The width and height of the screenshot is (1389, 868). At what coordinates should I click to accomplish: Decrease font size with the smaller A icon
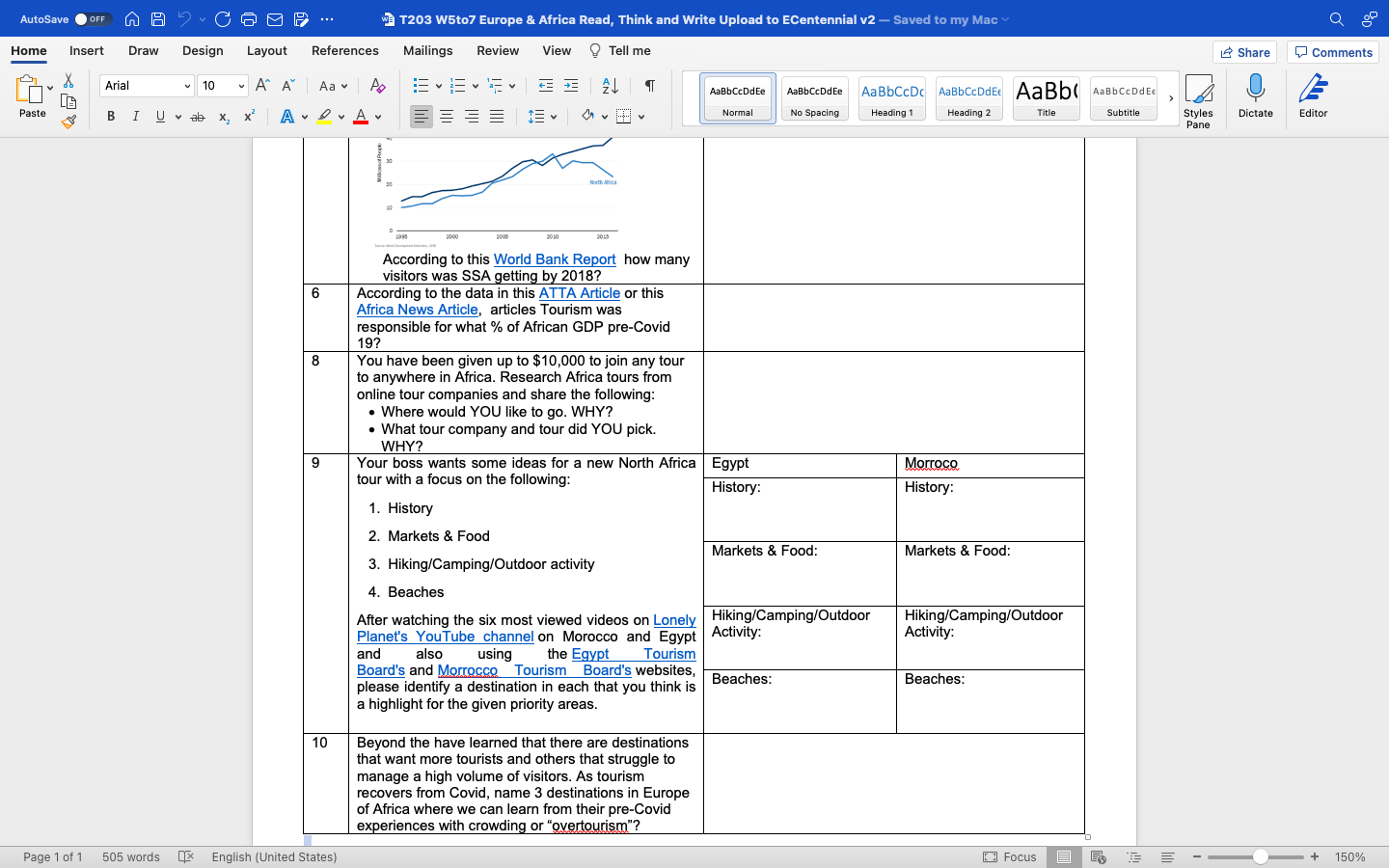(x=287, y=86)
